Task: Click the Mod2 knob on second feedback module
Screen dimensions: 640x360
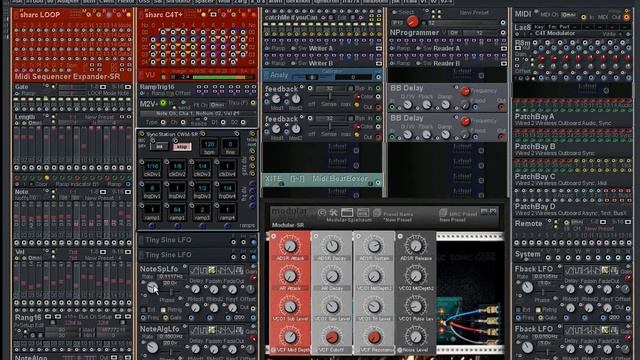Action: (x=296, y=129)
